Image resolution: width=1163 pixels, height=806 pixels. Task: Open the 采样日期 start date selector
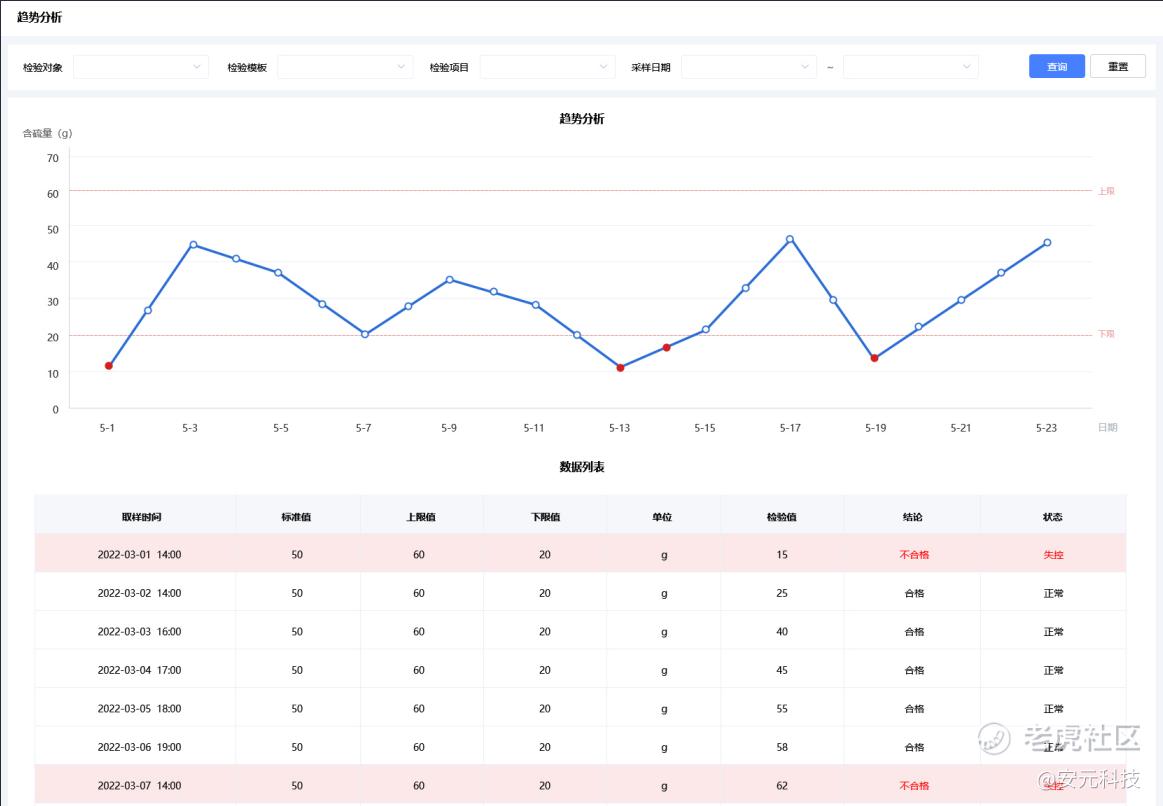click(x=748, y=67)
